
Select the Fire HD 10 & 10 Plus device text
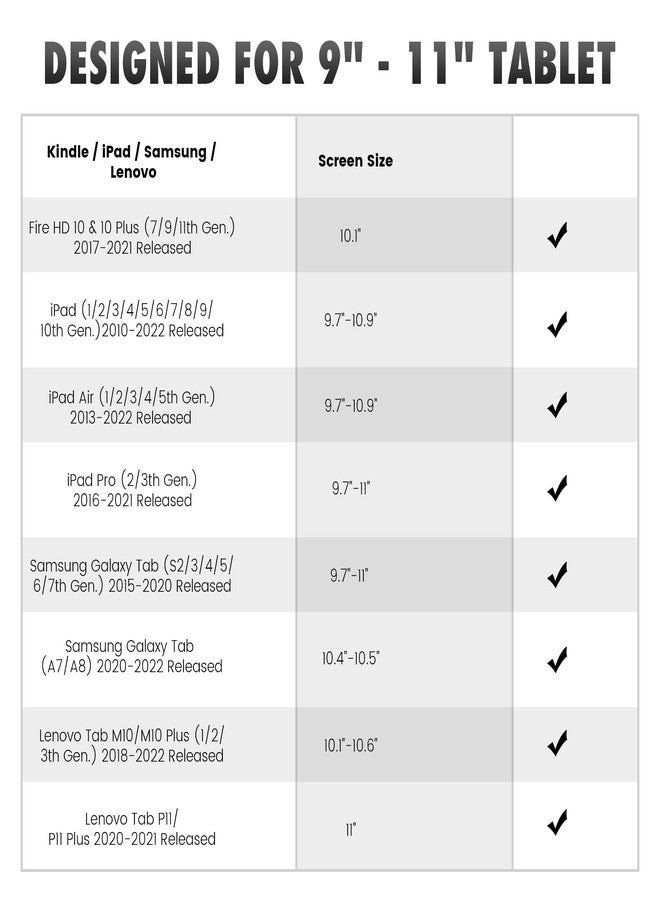(x=132, y=237)
